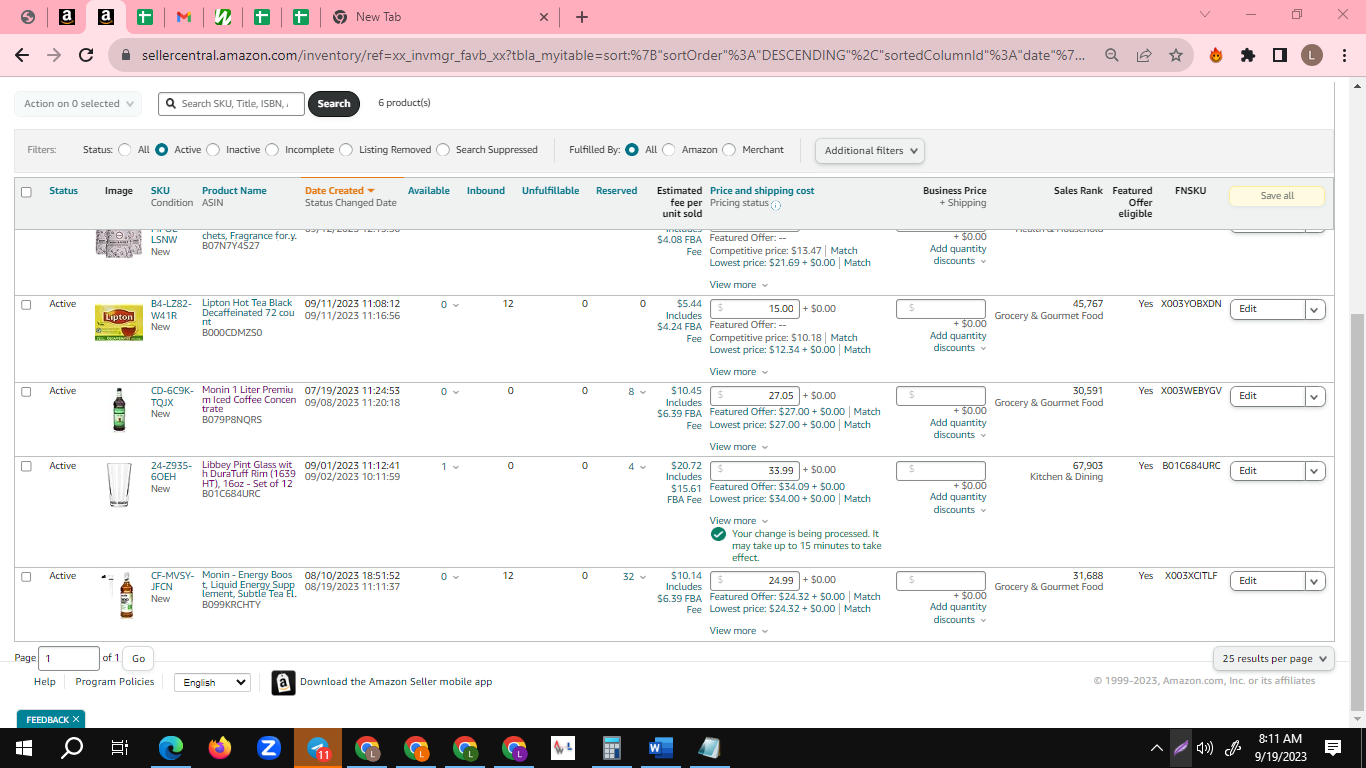1366x768 pixels.
Task: Open the Help link in the footer
Action: click(x=45, y=682)
